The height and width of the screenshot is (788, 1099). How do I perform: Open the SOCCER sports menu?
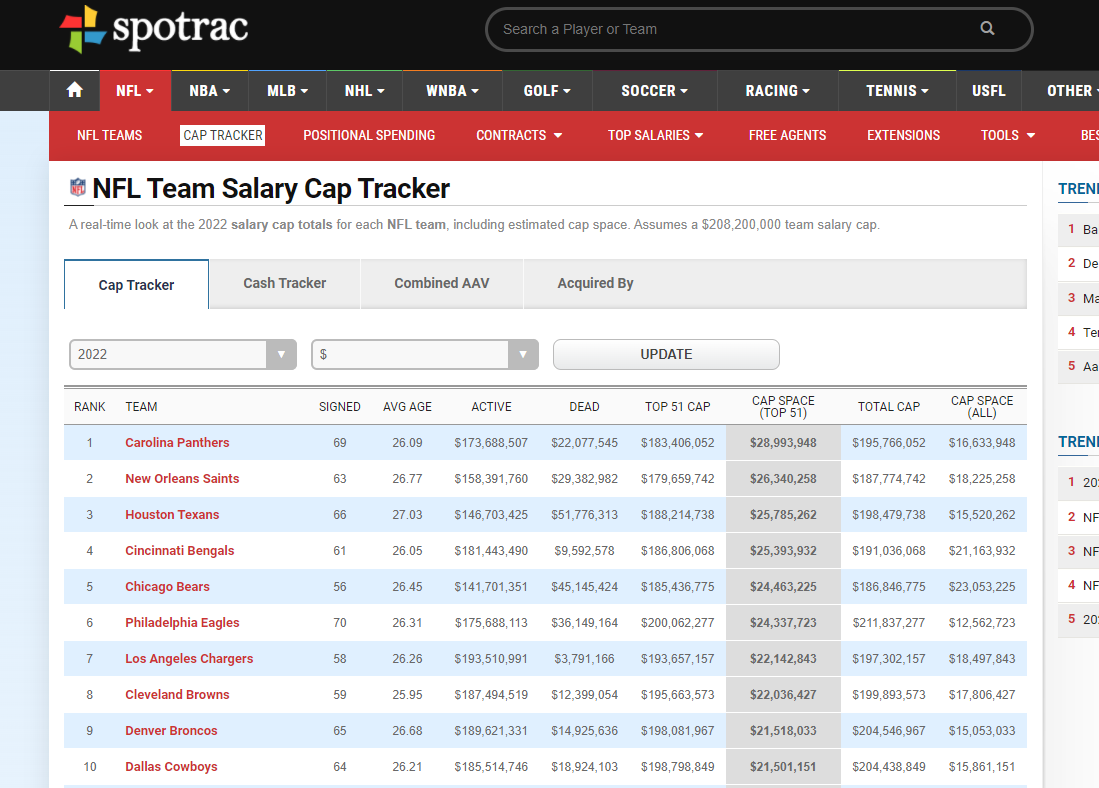[655, 90]
